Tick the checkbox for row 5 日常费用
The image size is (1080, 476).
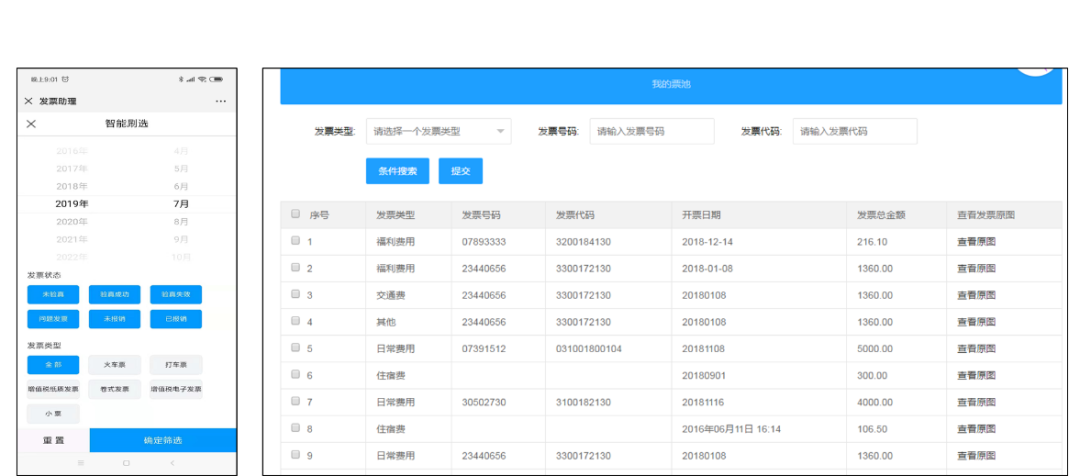point(295,348)
